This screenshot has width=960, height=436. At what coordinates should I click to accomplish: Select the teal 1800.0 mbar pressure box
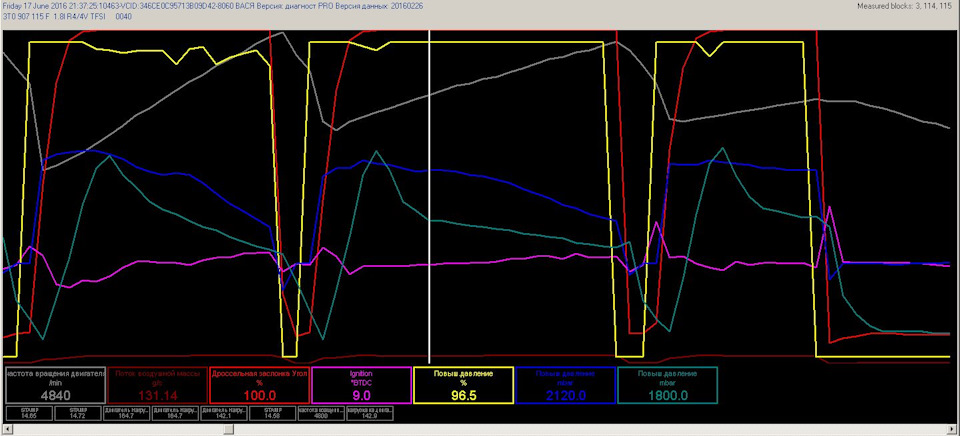point(667,384)
